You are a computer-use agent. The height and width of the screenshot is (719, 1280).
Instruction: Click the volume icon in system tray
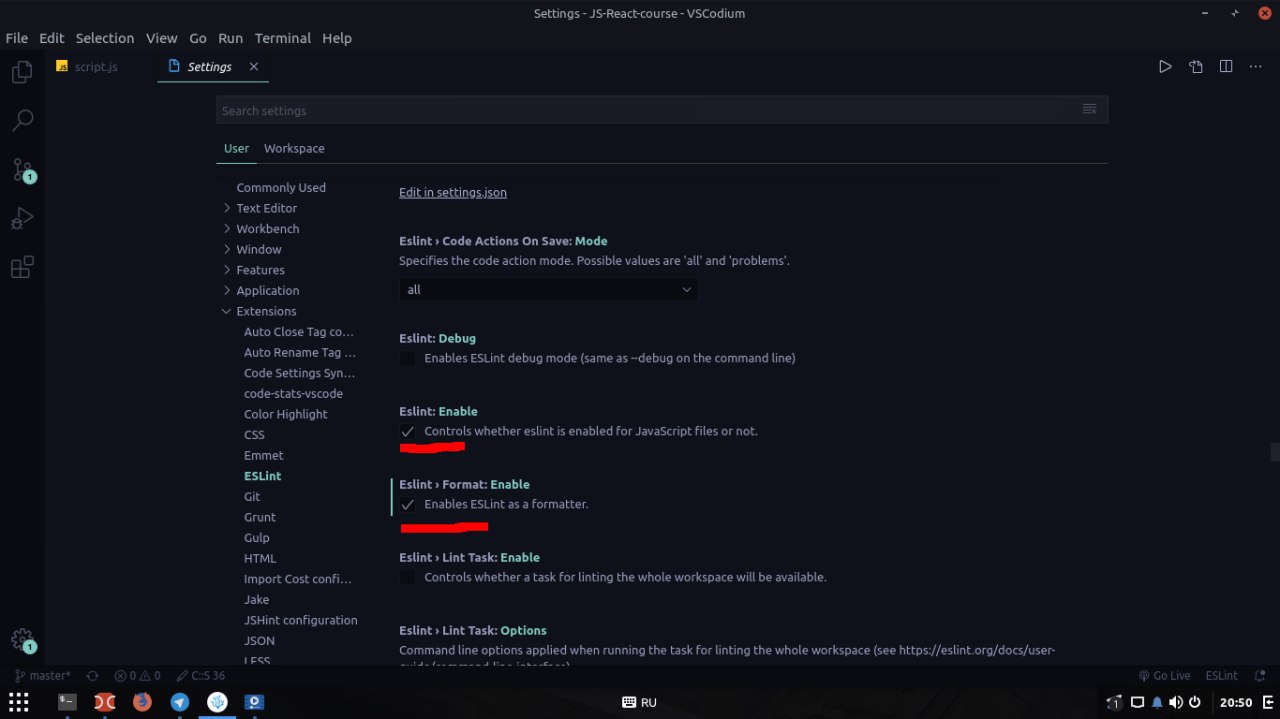(1176, 702)
